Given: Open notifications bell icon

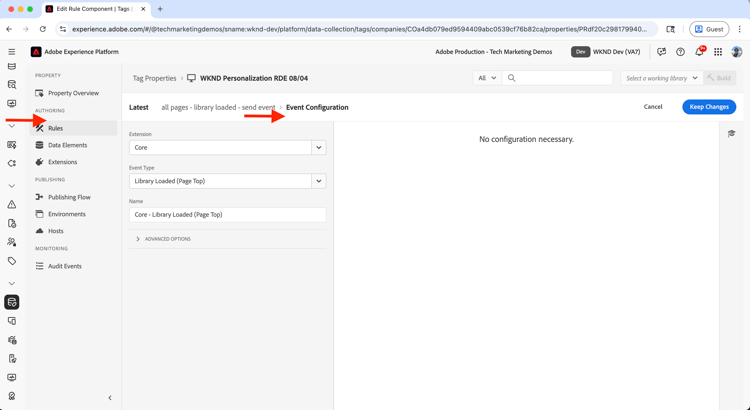Looking at the screenshot, I should [x=699, y=52].
